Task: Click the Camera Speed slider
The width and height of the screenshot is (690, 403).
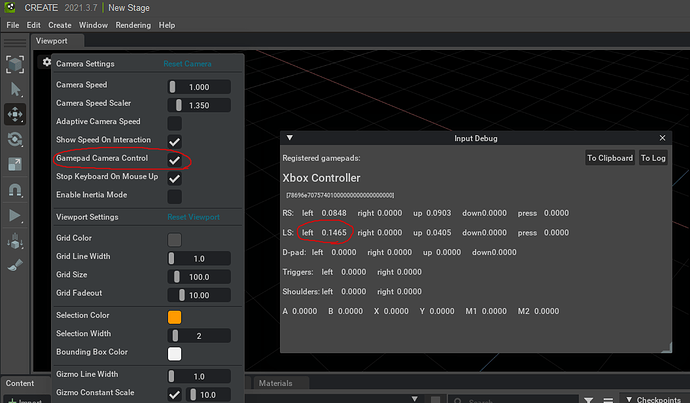Action: [199, 87]
